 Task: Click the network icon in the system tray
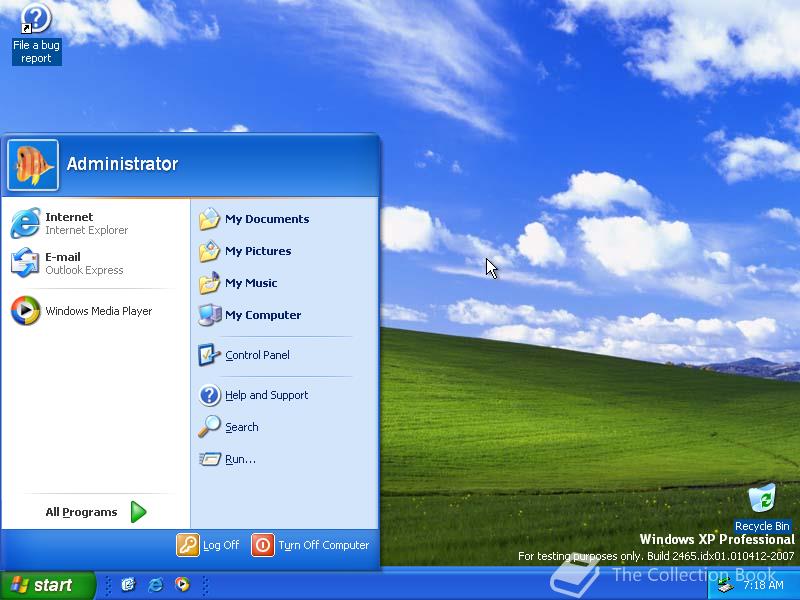tap(727, 585)
